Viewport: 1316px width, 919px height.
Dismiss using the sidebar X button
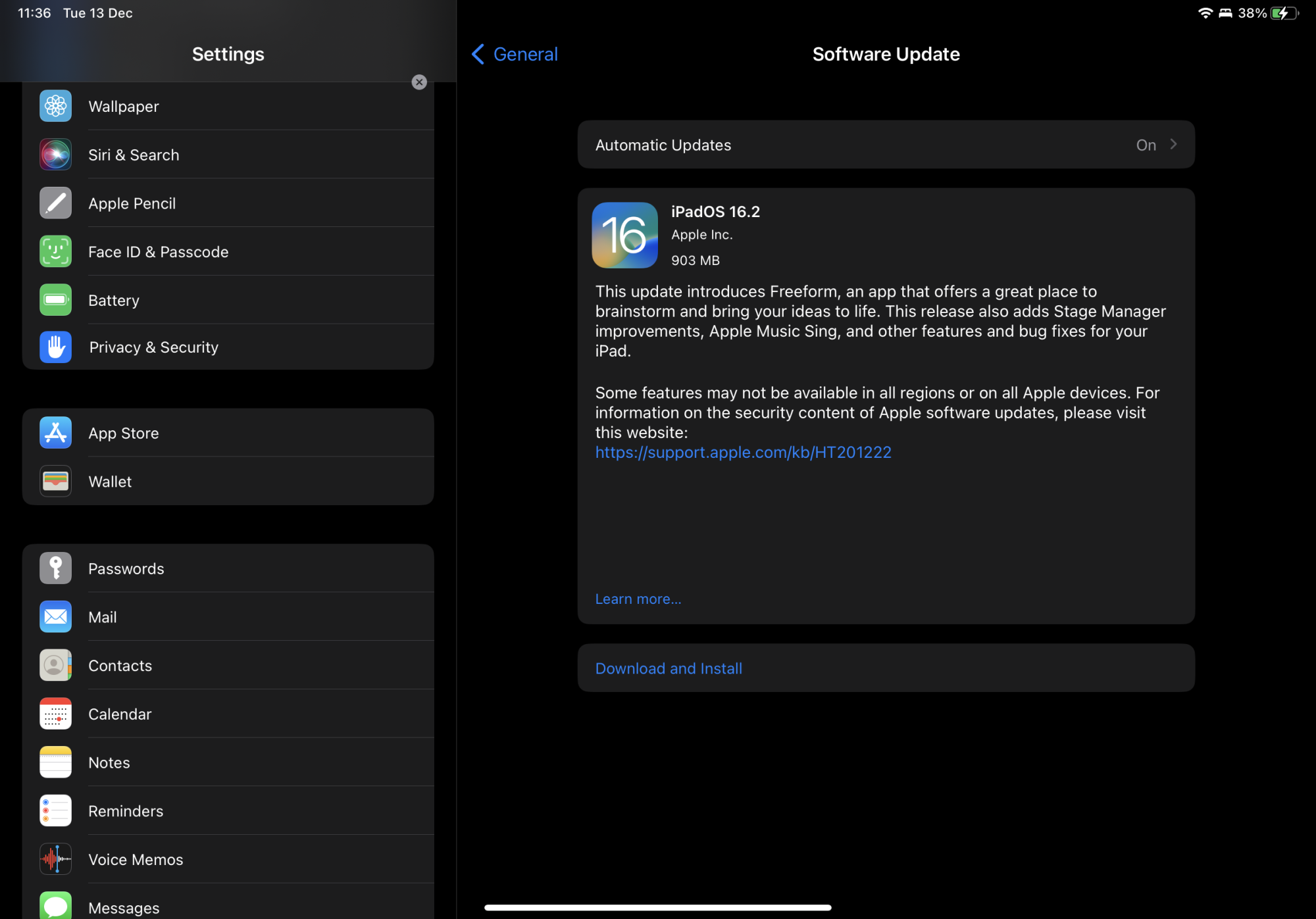tap(419, 82)
